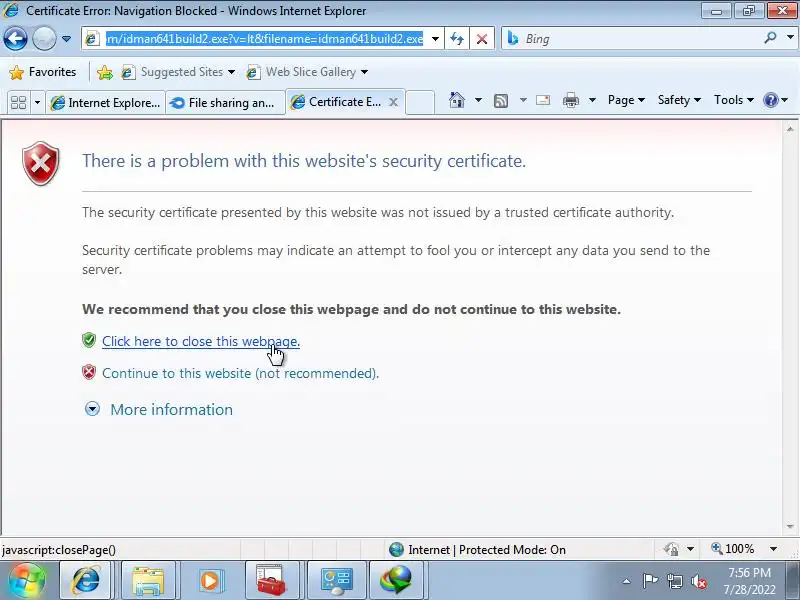Open Windows Explorer folder taskbar icon
This screenshot has height=600, width=800.
148,580
